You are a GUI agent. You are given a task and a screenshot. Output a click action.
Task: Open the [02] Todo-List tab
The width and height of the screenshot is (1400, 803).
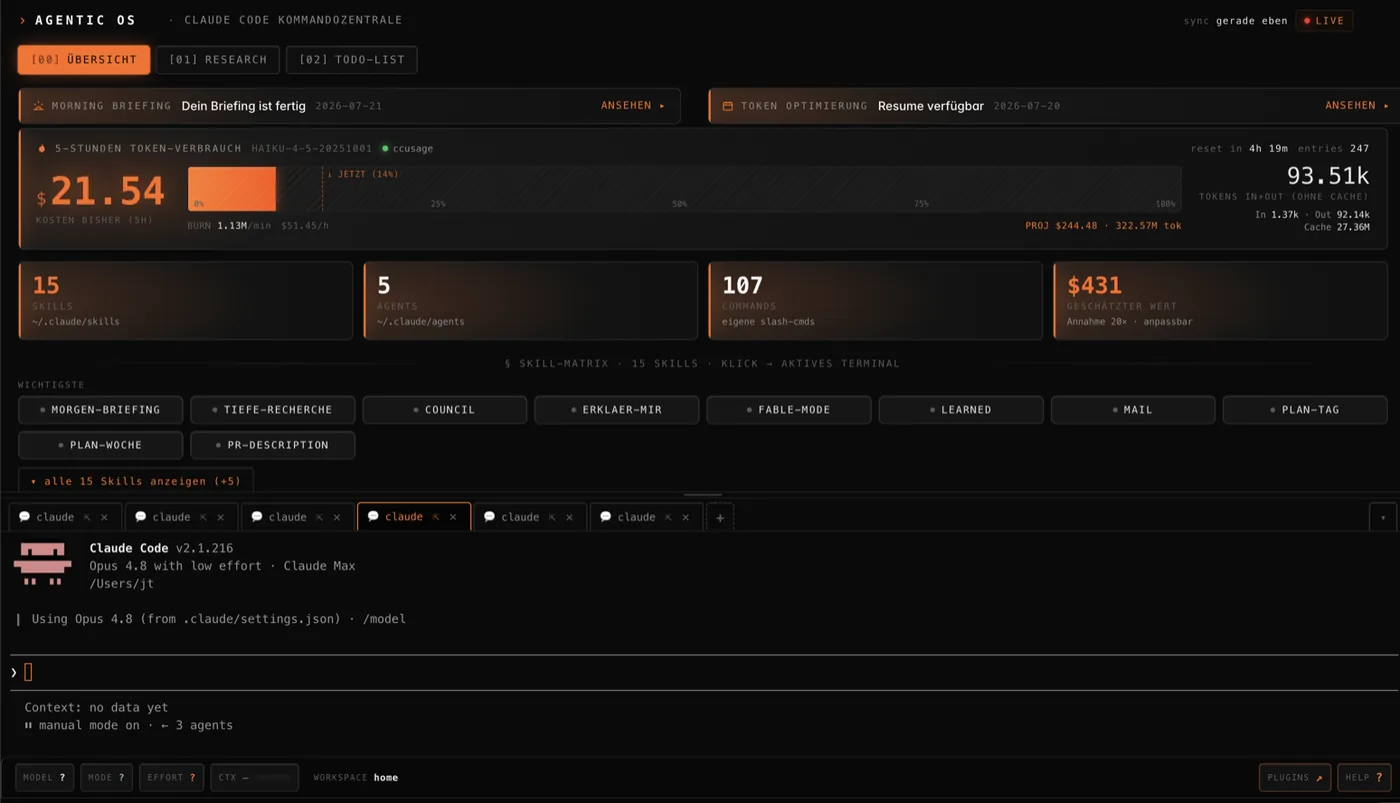[x=352, y=60]
